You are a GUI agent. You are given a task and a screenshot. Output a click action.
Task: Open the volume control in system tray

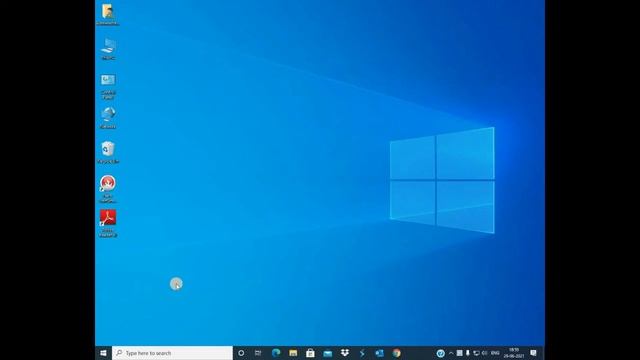click(x=484, y=353)
